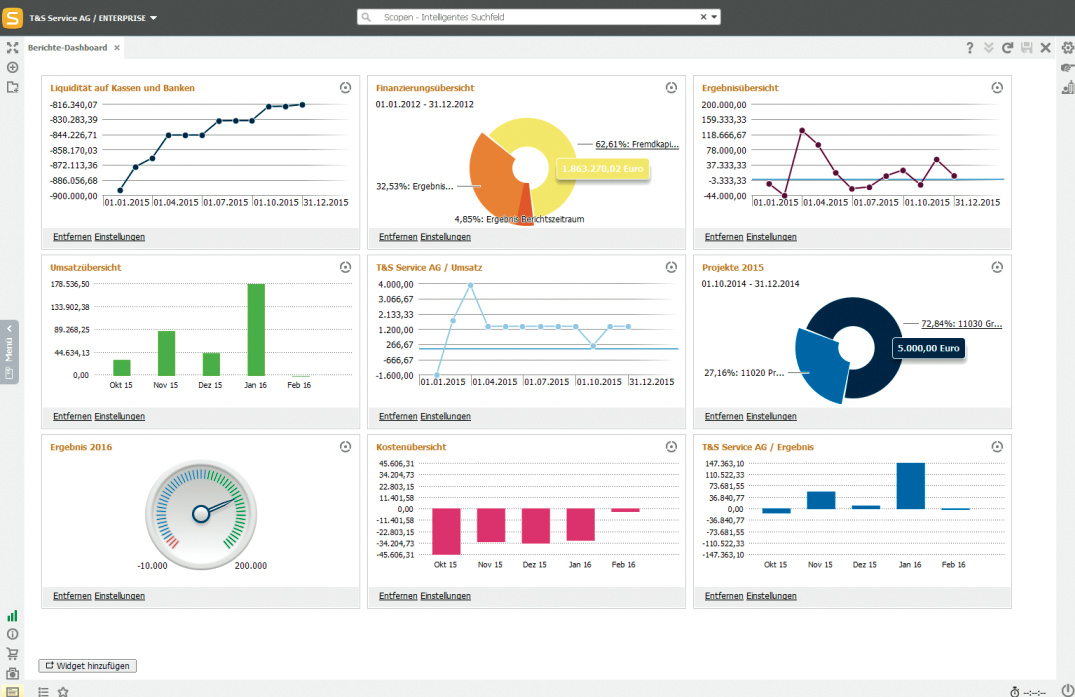The height and width of the screenshot is (697, 1075).
Task: Expand the T&S Service AG / ENTERPRISE dropdown
Action: 154,18
